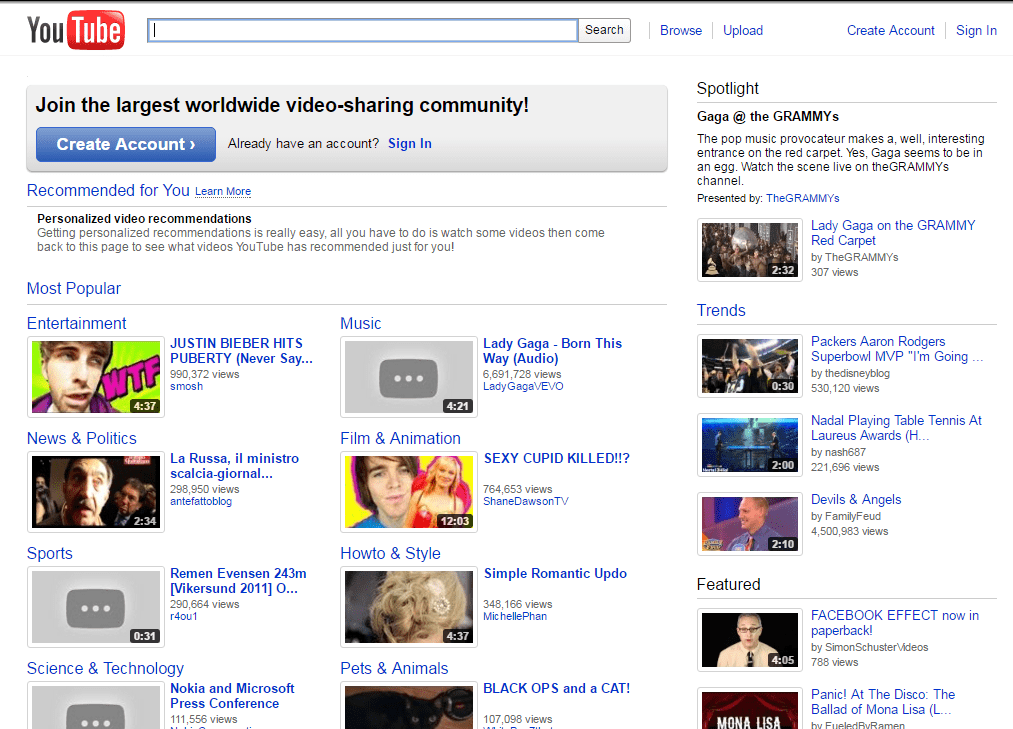The image size is (1013, 729).
Task: Open 'FACEBOOK EFFECT now in paperback!' title
Action: [895, 623]
